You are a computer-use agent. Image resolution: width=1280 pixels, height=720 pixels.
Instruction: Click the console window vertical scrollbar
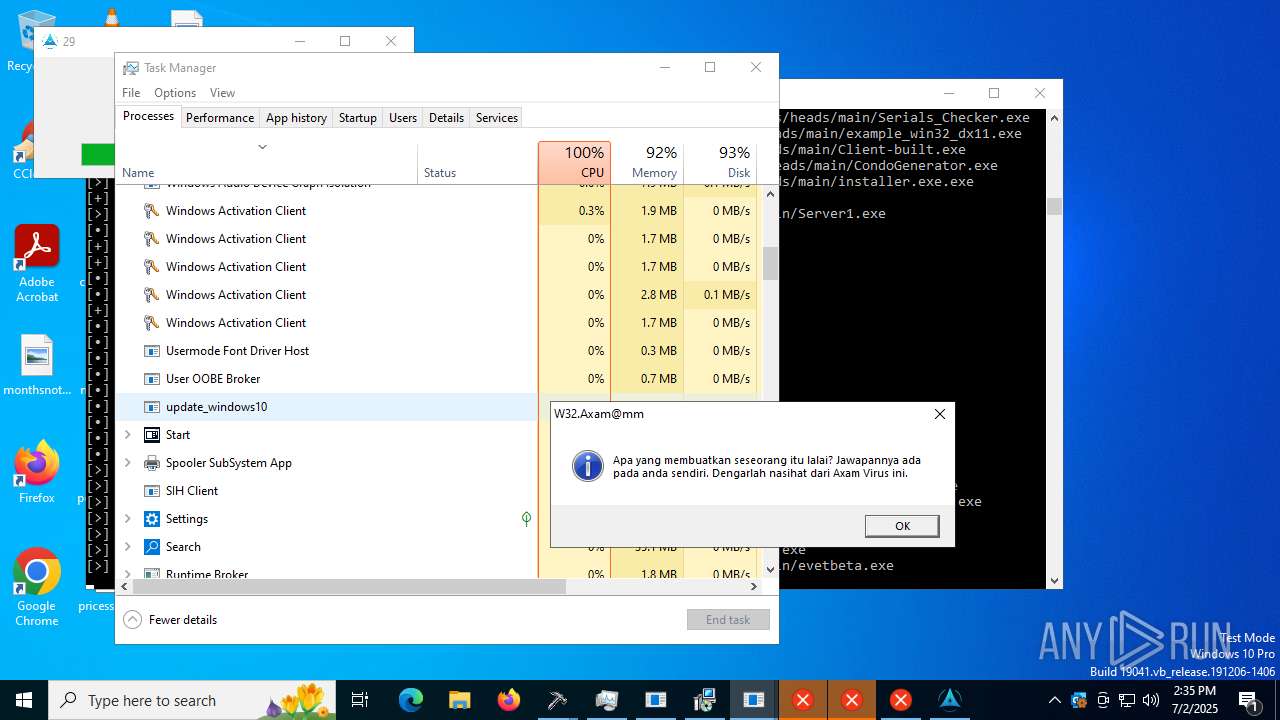1054,206
